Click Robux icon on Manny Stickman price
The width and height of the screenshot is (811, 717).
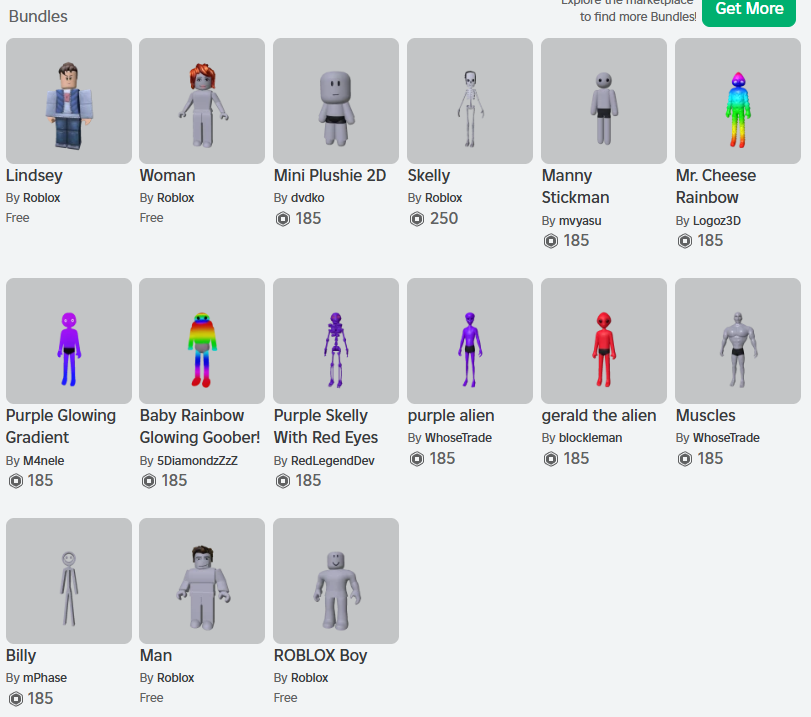point(551,242)
